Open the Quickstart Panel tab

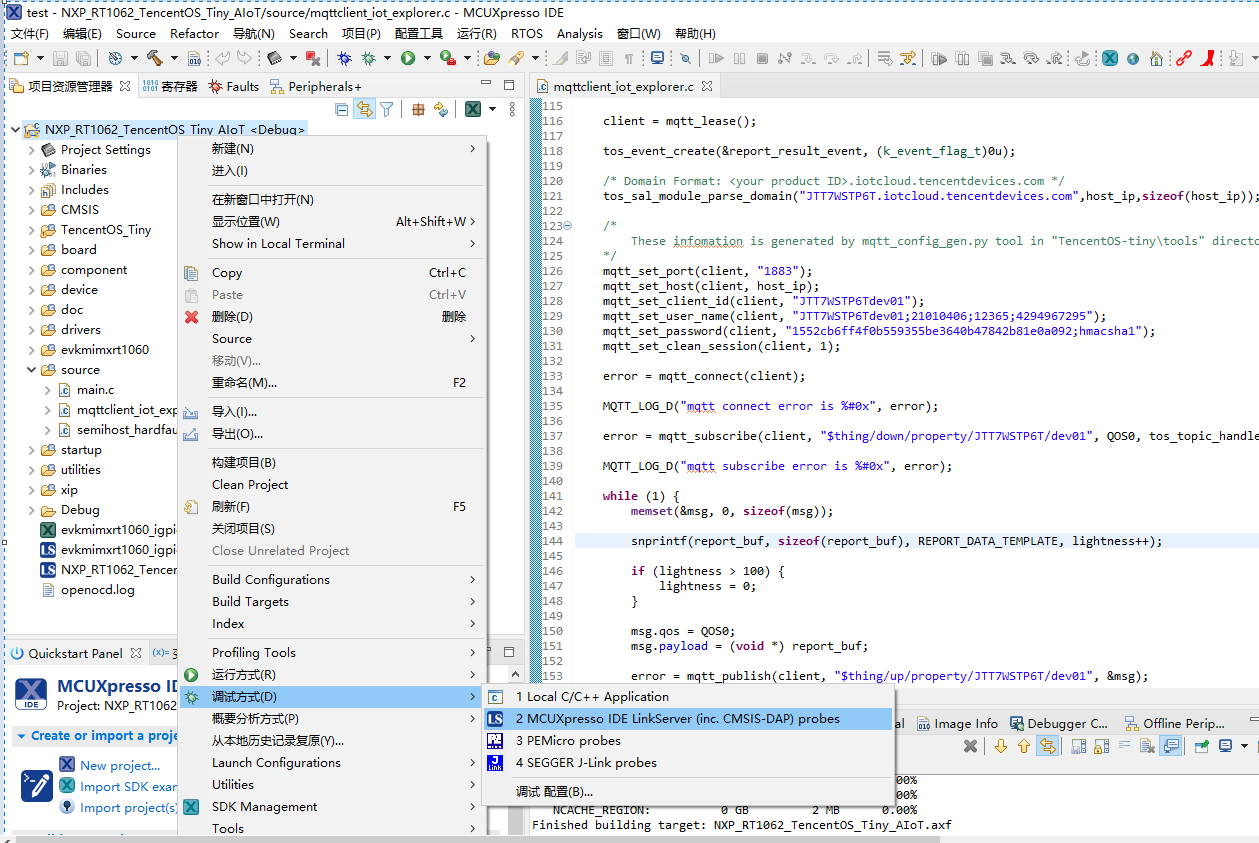pos(75,653)
